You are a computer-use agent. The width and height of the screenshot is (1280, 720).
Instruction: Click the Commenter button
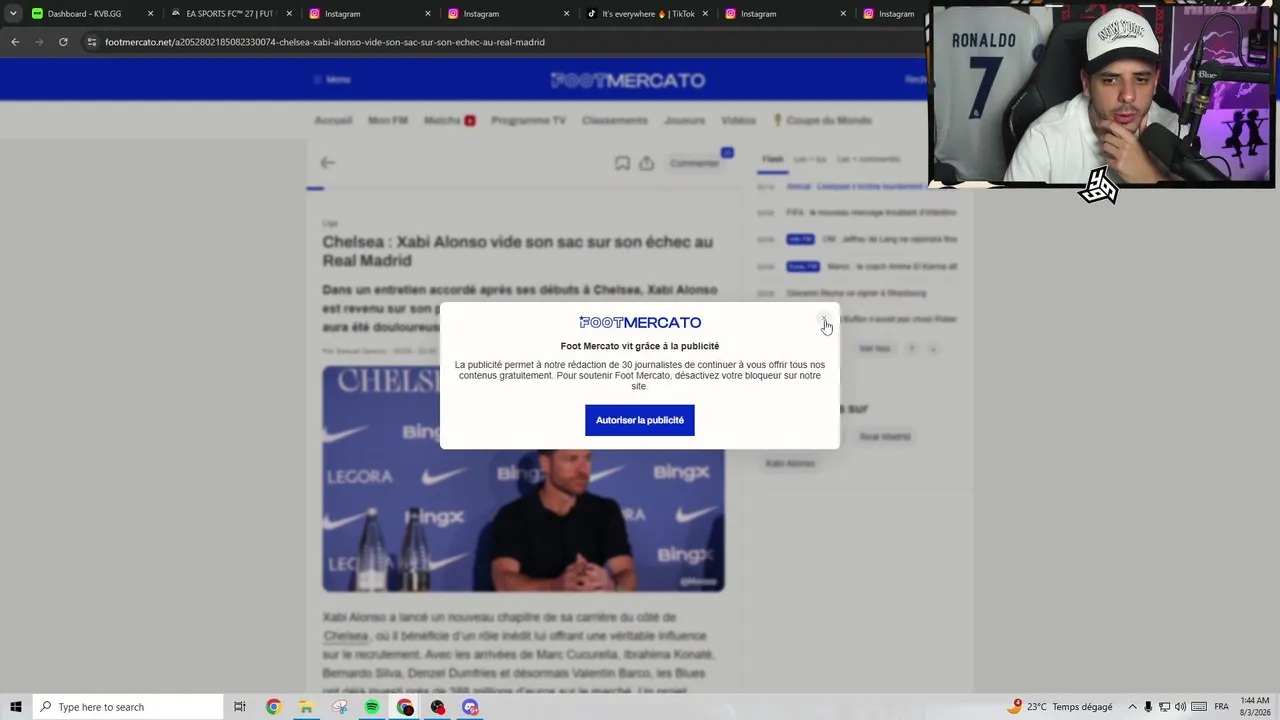click(x=695, y=163)
